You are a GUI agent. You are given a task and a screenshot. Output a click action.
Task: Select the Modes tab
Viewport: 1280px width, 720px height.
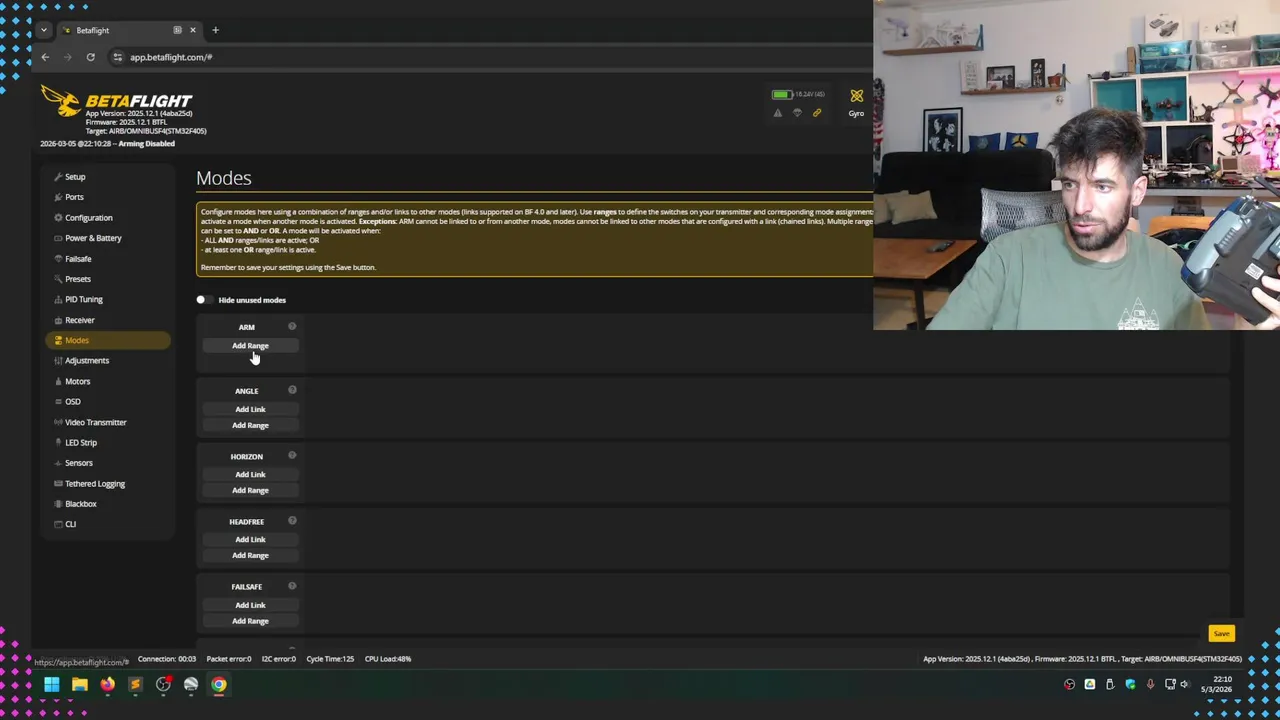(x=107, y=340)
